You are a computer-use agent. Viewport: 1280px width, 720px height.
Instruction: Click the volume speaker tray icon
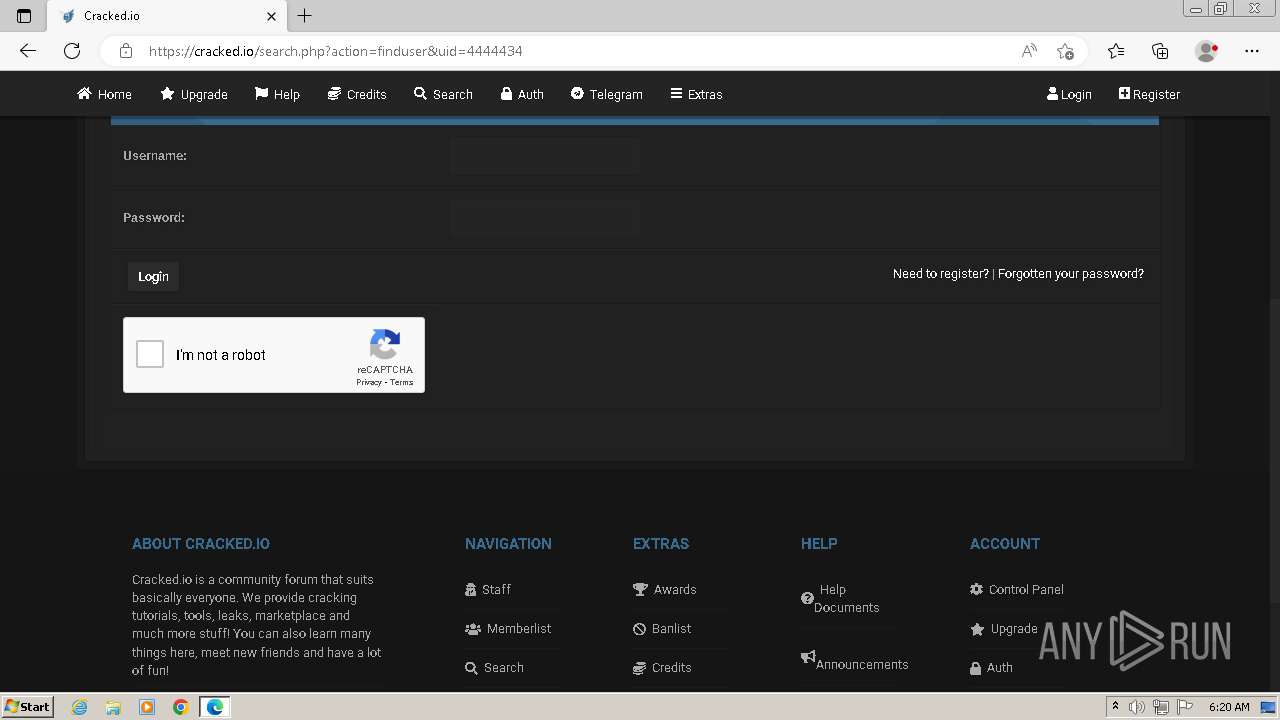coord(1137,707)
